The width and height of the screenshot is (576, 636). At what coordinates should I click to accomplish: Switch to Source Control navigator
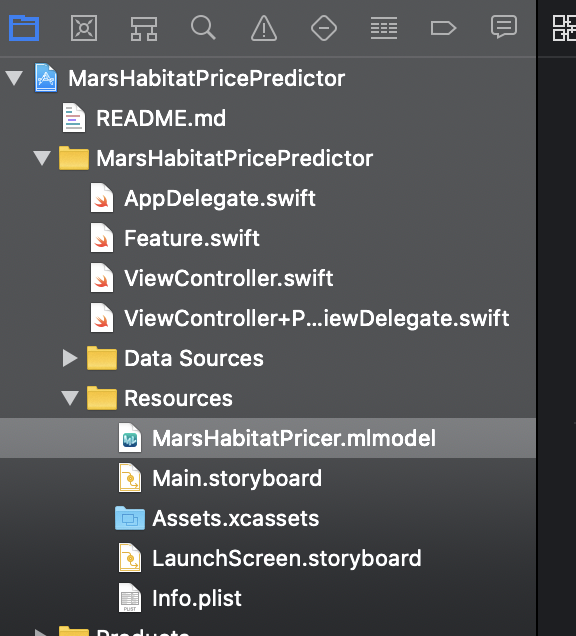pos(84,28)
